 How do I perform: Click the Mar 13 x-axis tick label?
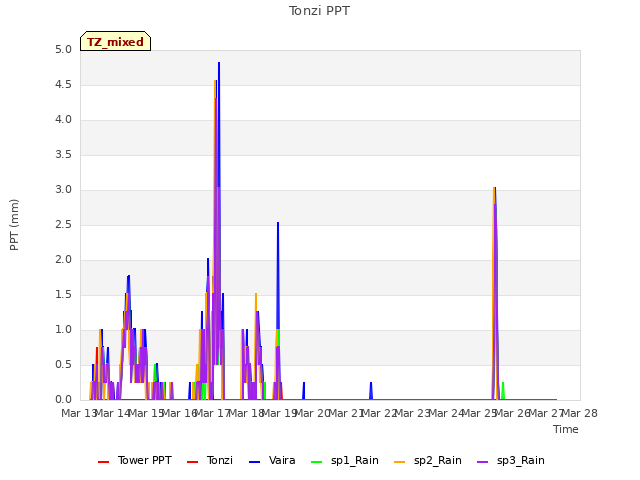[79, 413]
